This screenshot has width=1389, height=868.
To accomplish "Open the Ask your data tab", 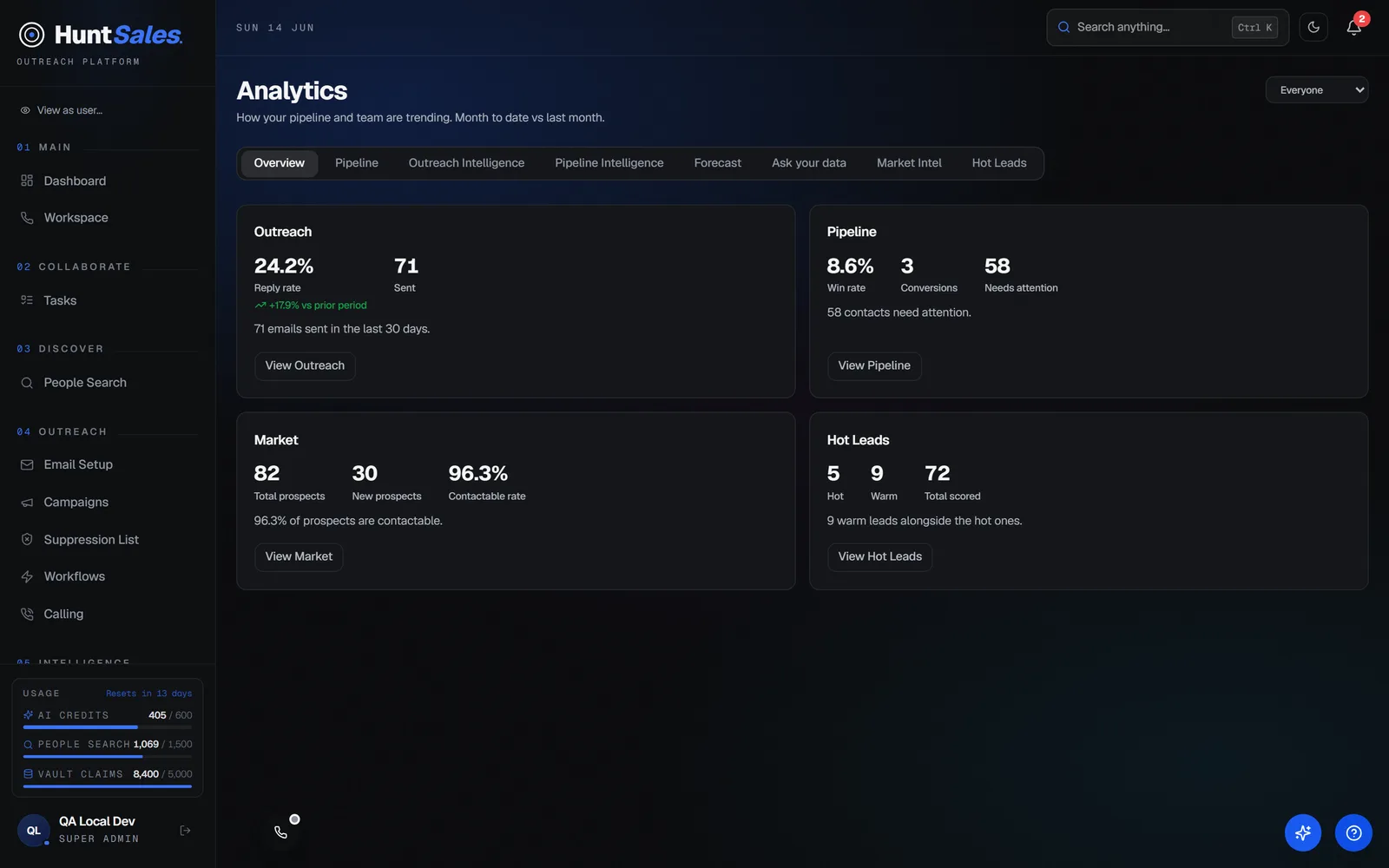I will 809,163.
